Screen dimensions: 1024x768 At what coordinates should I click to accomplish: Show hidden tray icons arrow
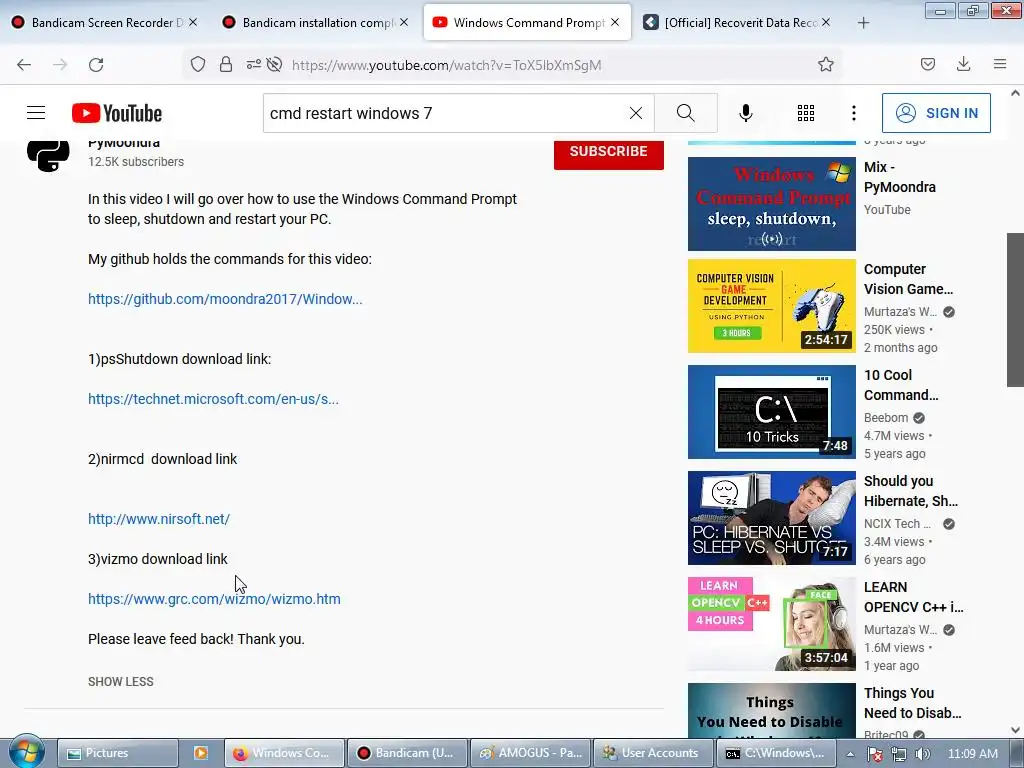(x=850, y=754)
